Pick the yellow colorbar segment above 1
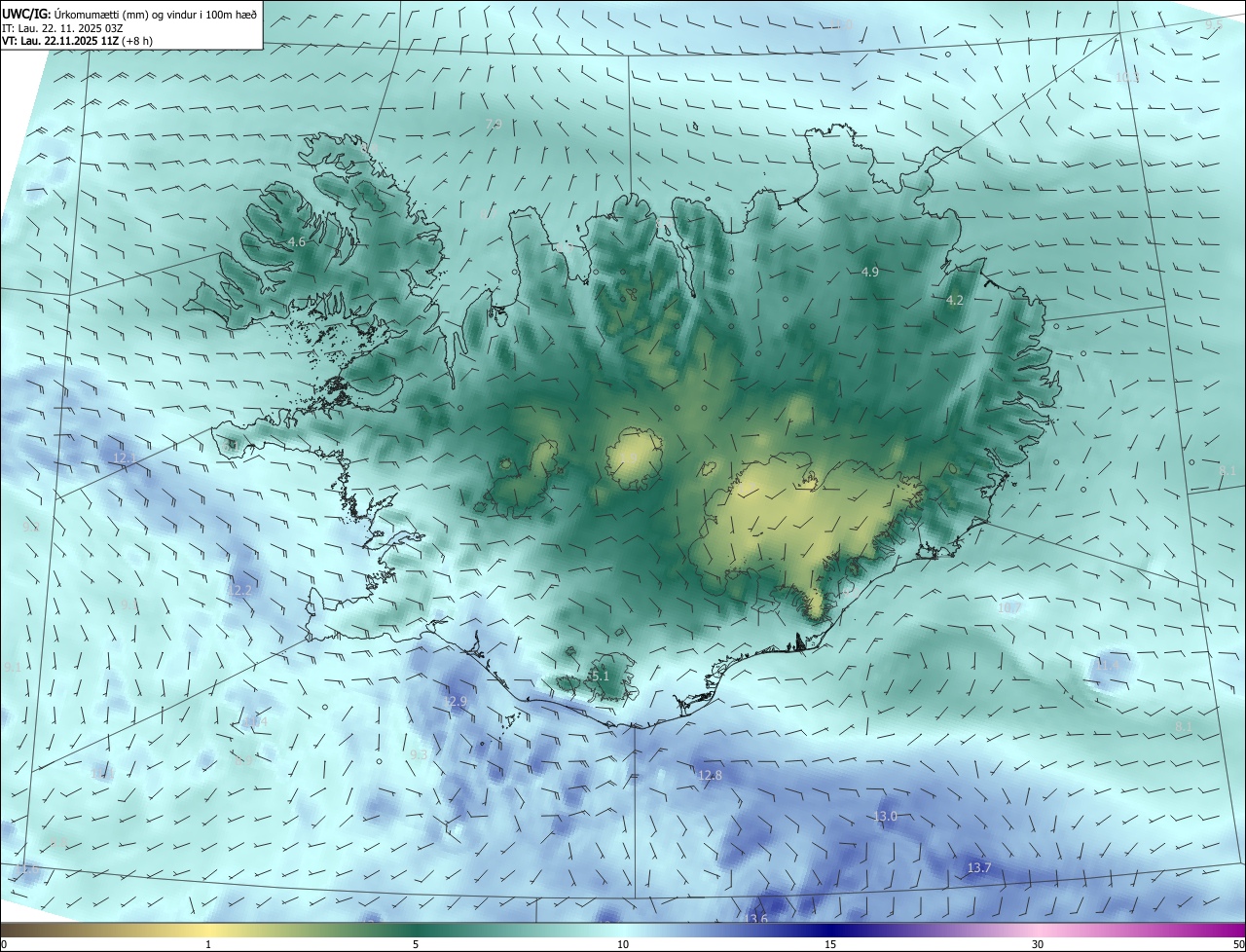This screenshot has height=952, width=1246. point(208,931)
